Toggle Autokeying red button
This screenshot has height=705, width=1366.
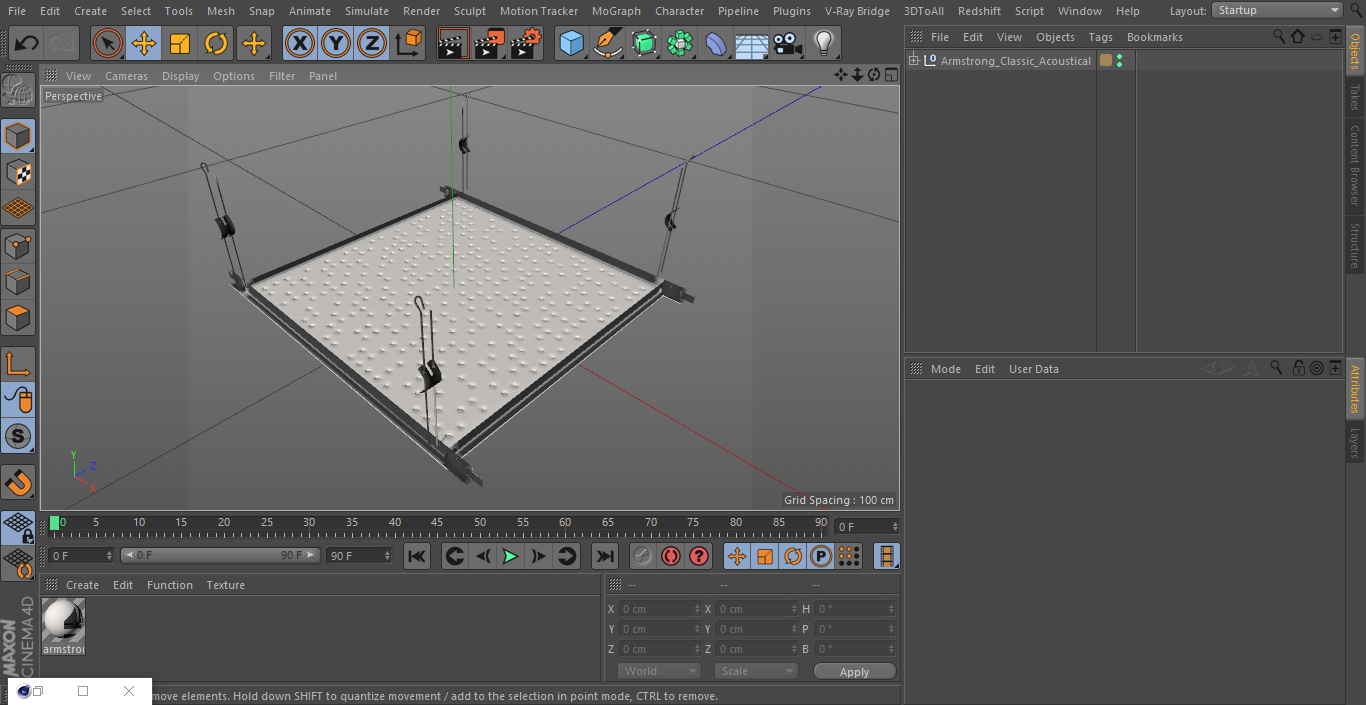[671, 556]
